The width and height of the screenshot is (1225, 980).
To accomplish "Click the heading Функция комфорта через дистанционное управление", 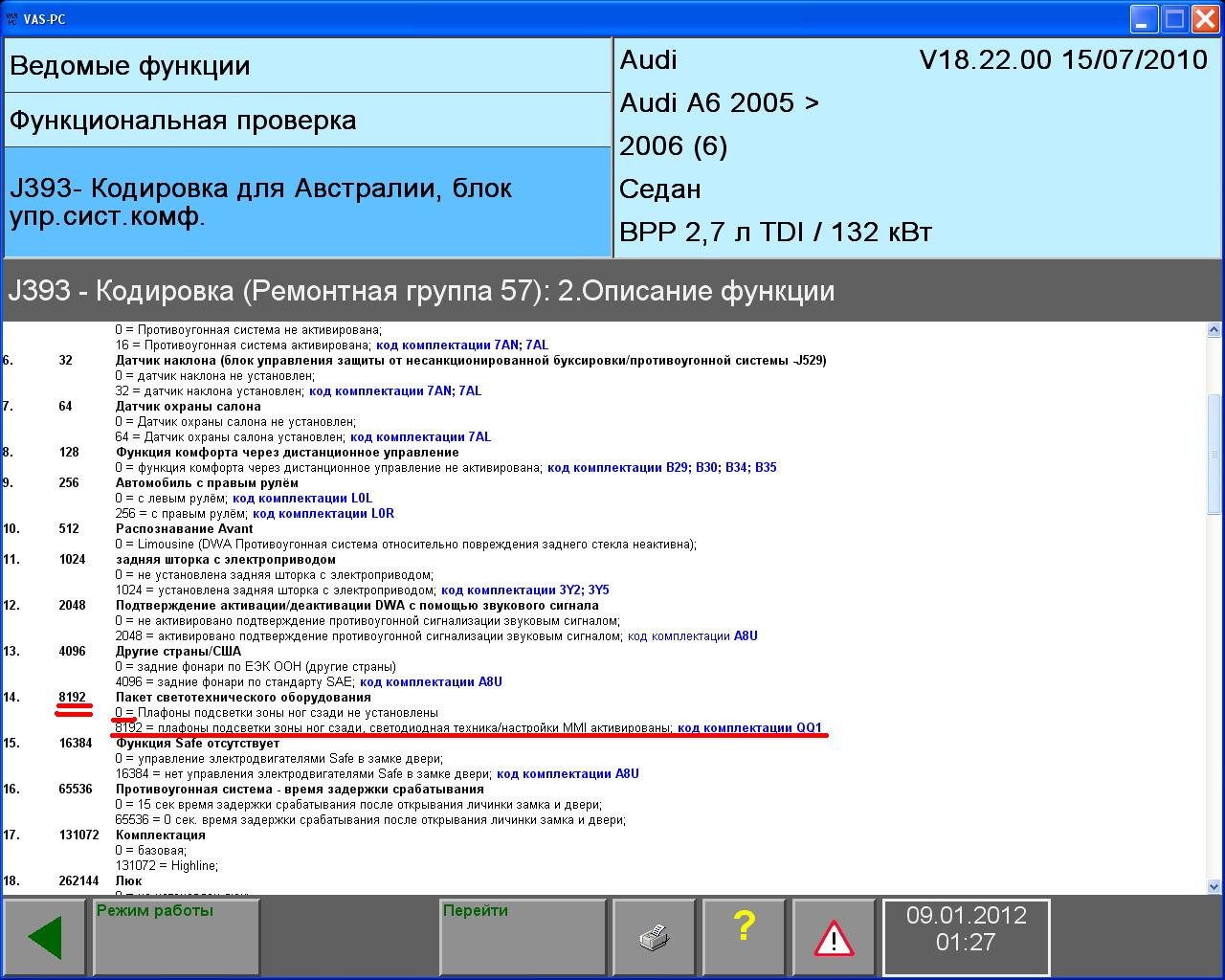I will point(287,453).
